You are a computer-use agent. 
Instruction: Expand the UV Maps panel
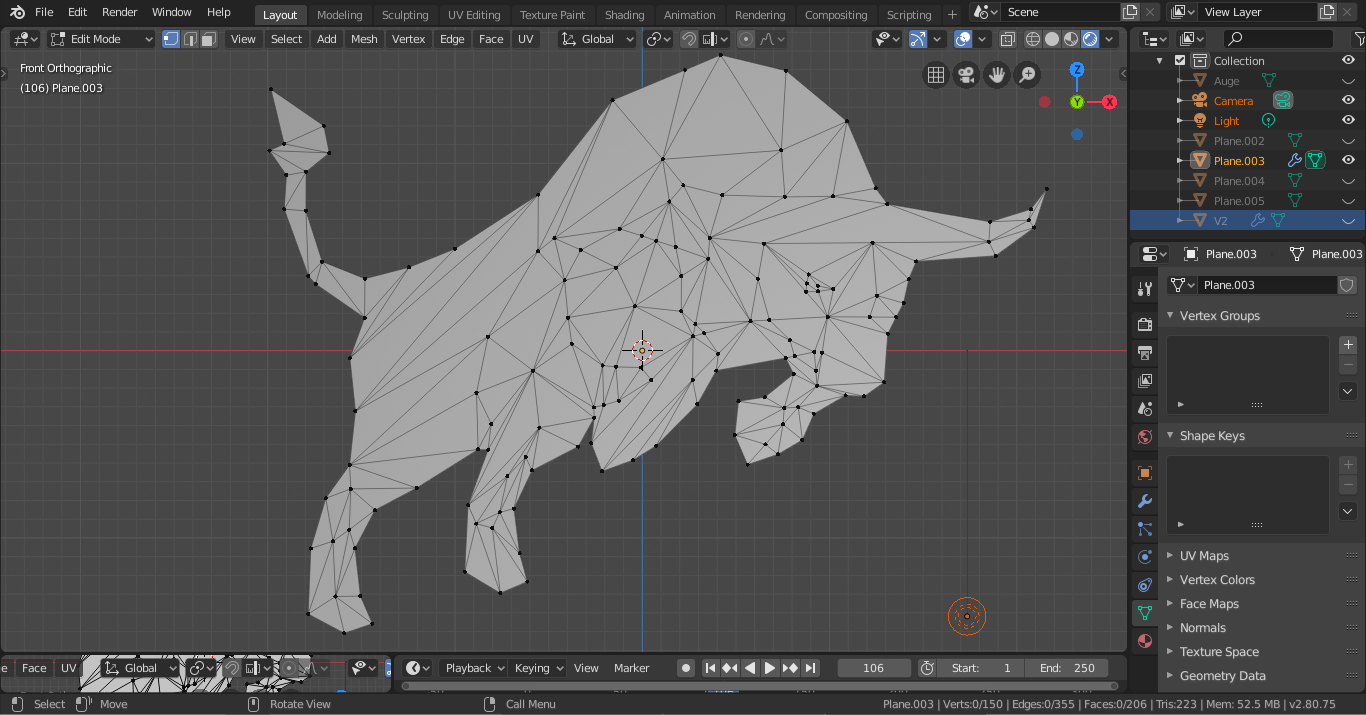1204,556
